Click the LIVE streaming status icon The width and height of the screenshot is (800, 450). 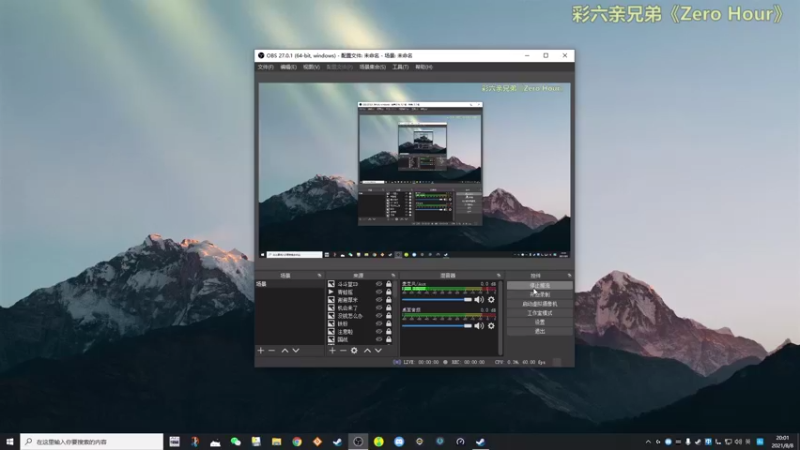click(x=397, y=362)
